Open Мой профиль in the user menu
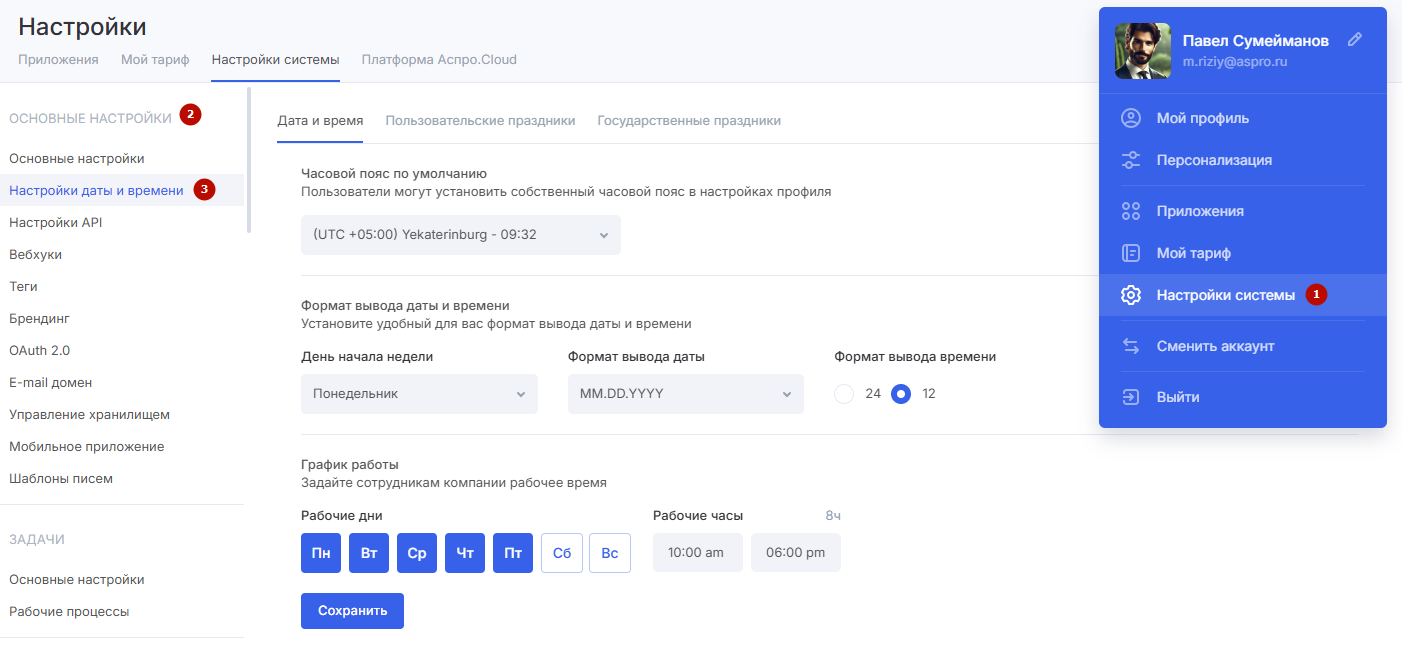This screenshot has height=648, width=1402. click(1243, 118)
